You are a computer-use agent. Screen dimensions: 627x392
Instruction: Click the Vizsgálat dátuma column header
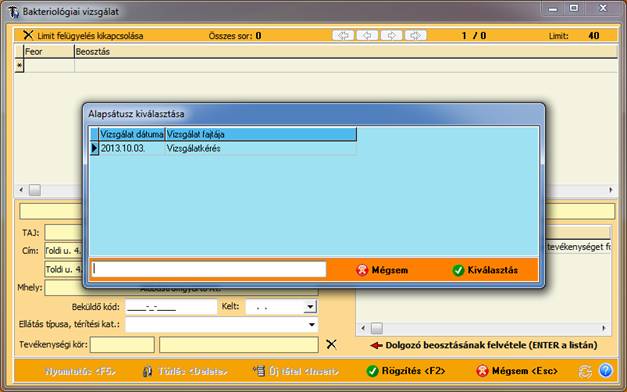point(132,134)
